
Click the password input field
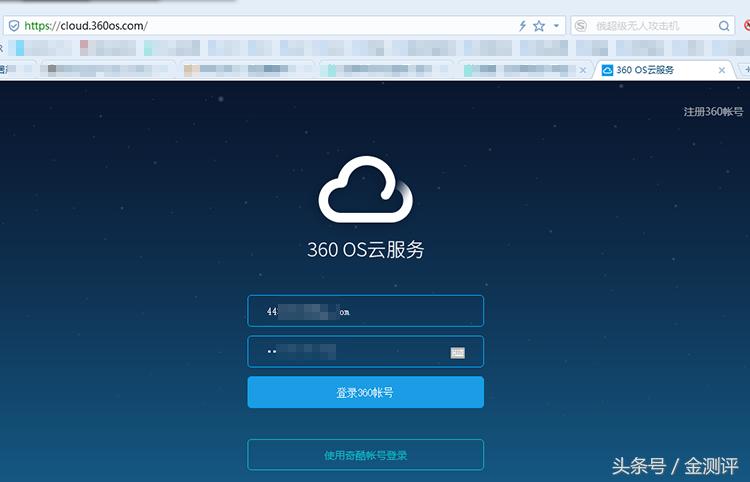(365, 351)
